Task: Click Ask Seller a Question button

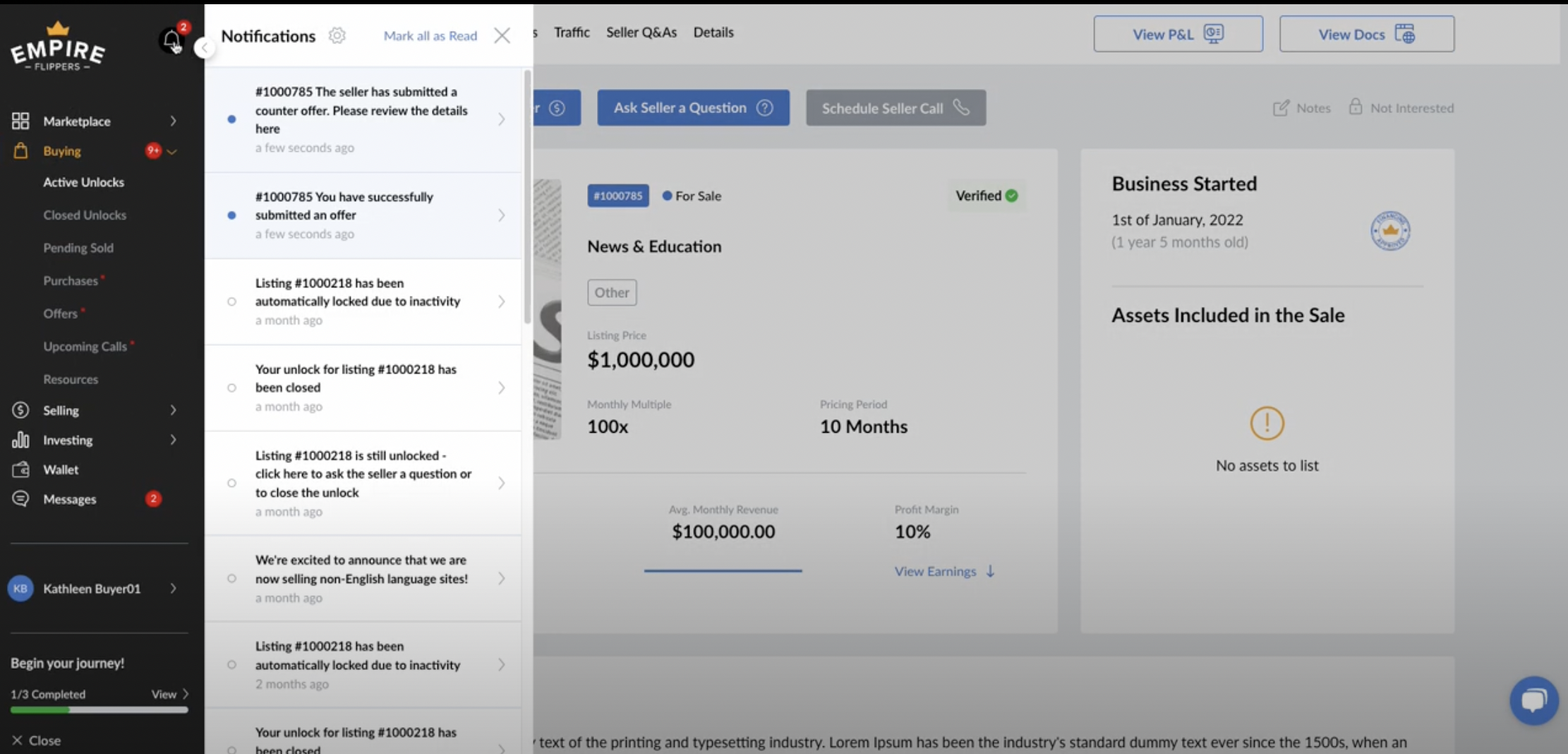Action: (693, 108)
